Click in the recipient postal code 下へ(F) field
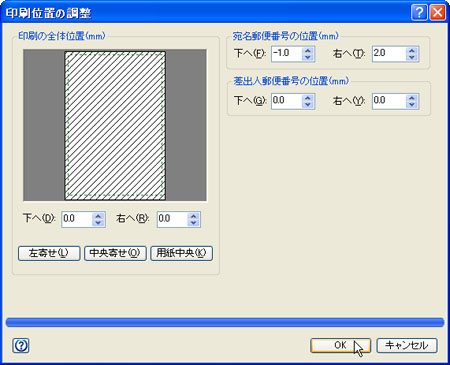450x365 pixels. 287,54
